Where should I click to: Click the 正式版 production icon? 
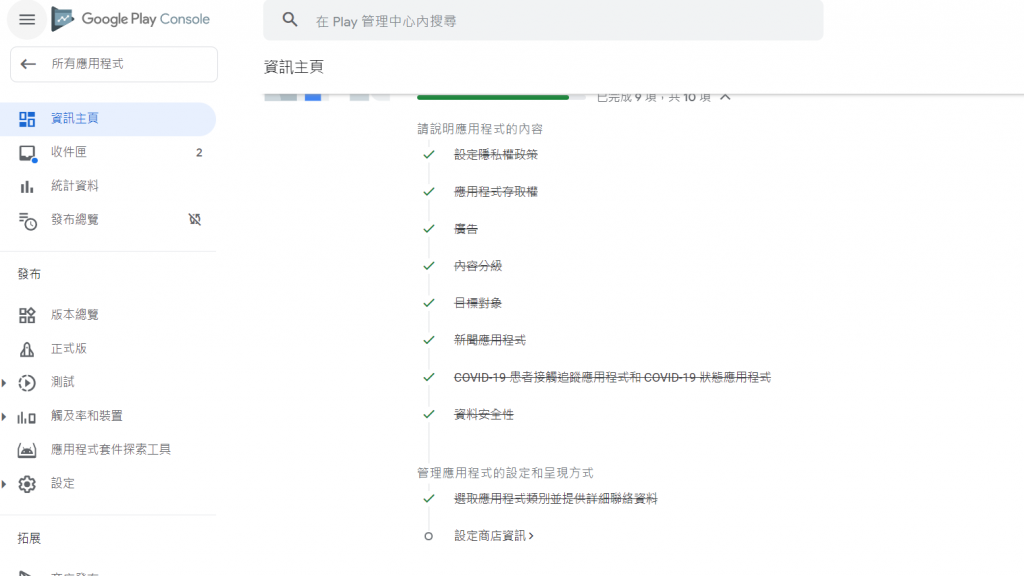[x=27, y=349]
